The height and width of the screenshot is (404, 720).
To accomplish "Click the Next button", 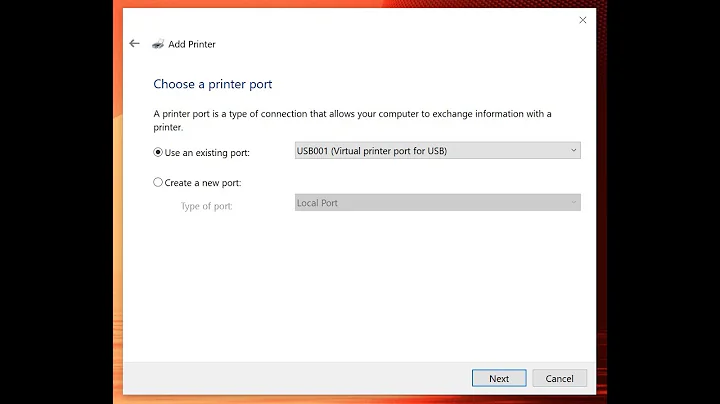I will click(x=499, y=378).
